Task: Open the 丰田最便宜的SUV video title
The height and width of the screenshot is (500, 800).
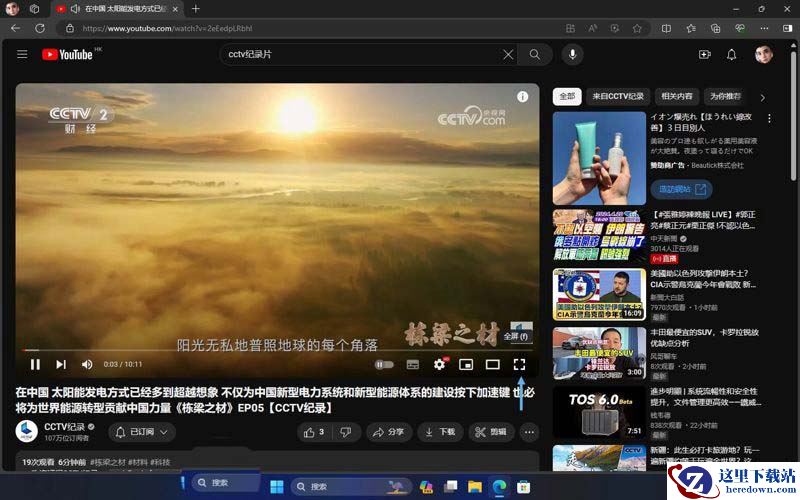Action: (705, 338)
